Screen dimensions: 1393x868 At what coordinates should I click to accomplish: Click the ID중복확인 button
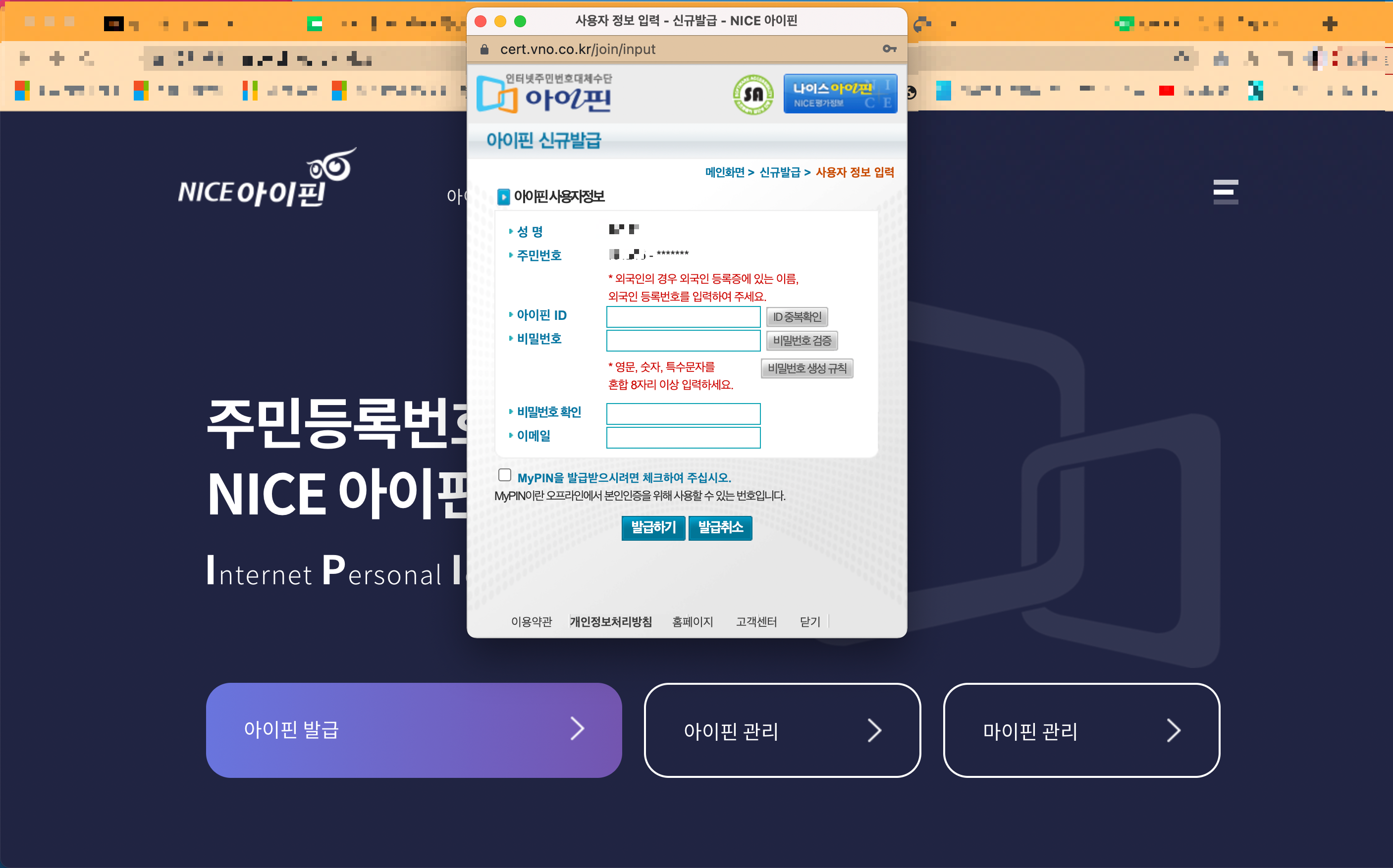click(797, 317)
